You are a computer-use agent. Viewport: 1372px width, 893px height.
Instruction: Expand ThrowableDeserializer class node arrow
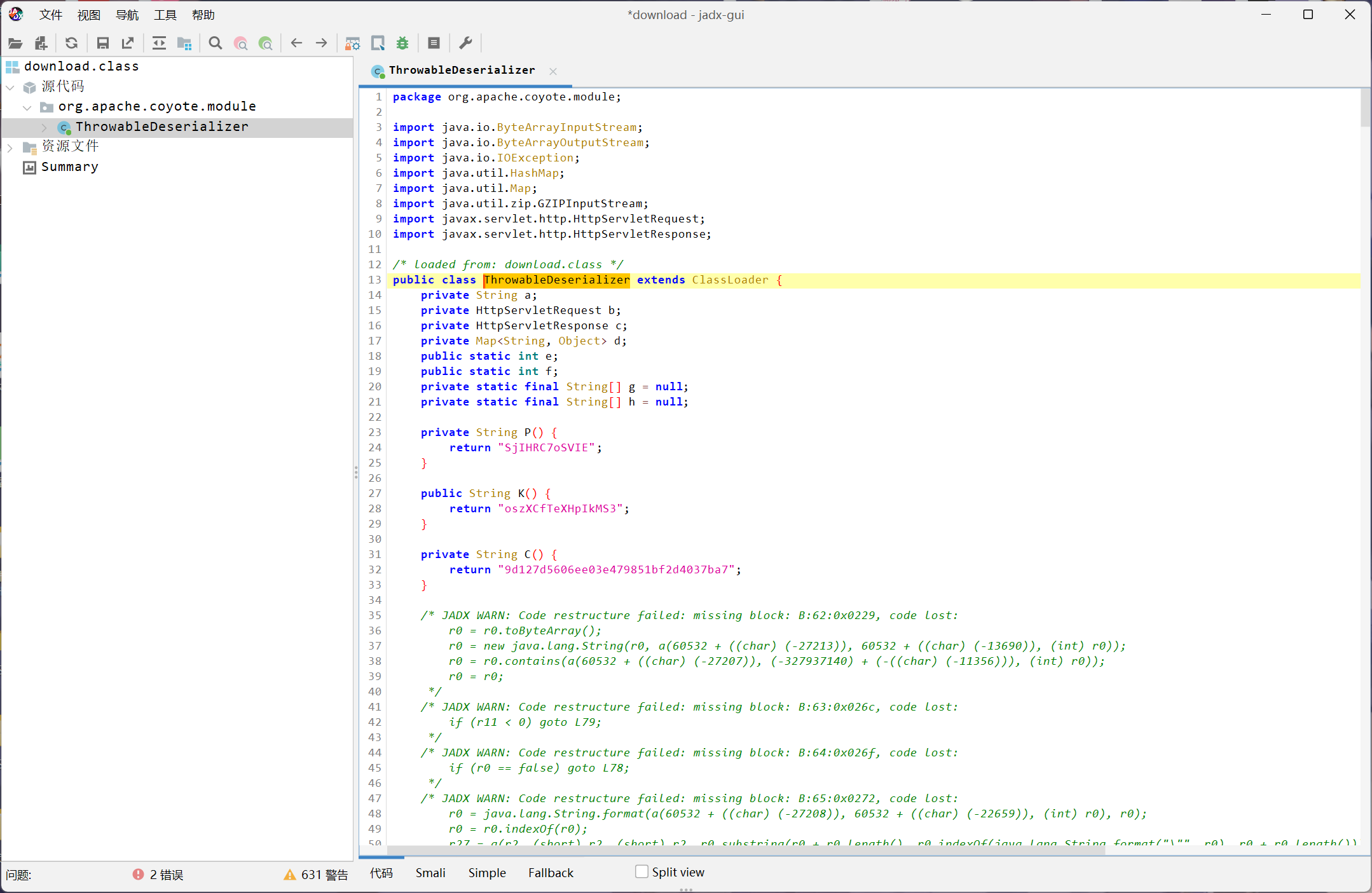click(45, 128)
